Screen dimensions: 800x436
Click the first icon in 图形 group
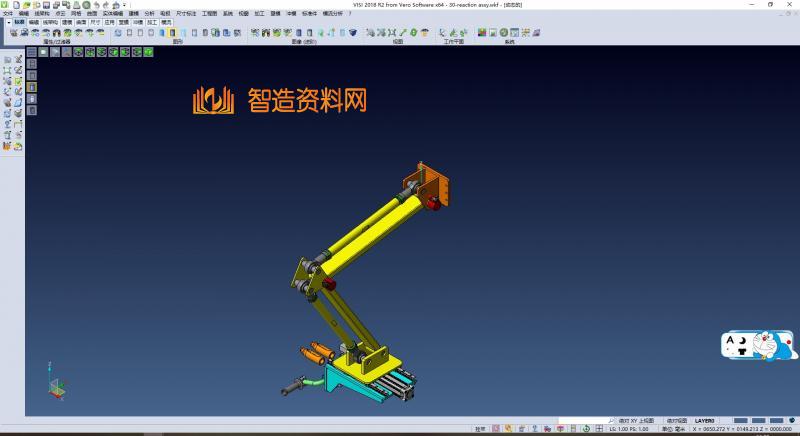118,33
